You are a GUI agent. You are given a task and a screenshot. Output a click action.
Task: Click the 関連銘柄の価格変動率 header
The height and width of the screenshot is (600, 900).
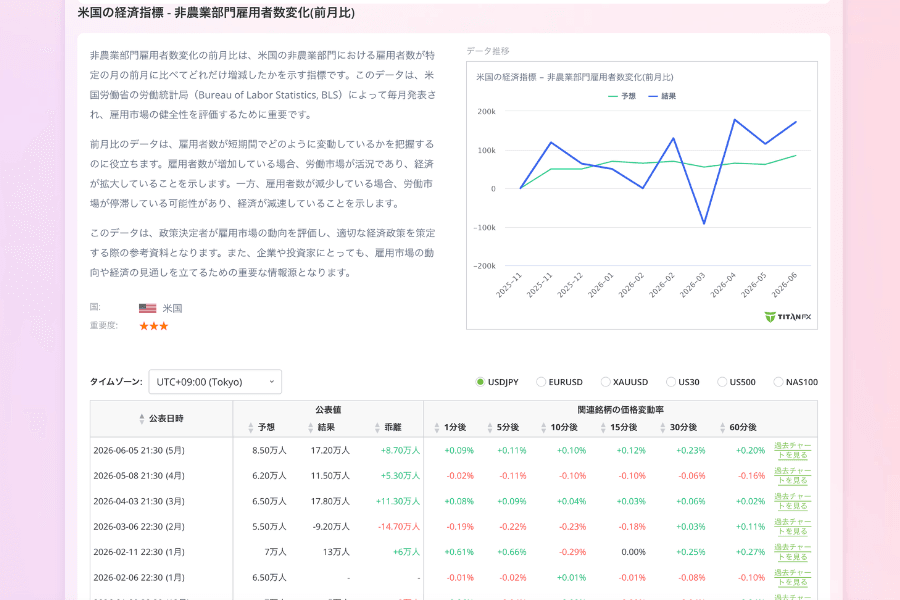click(620, 409)
